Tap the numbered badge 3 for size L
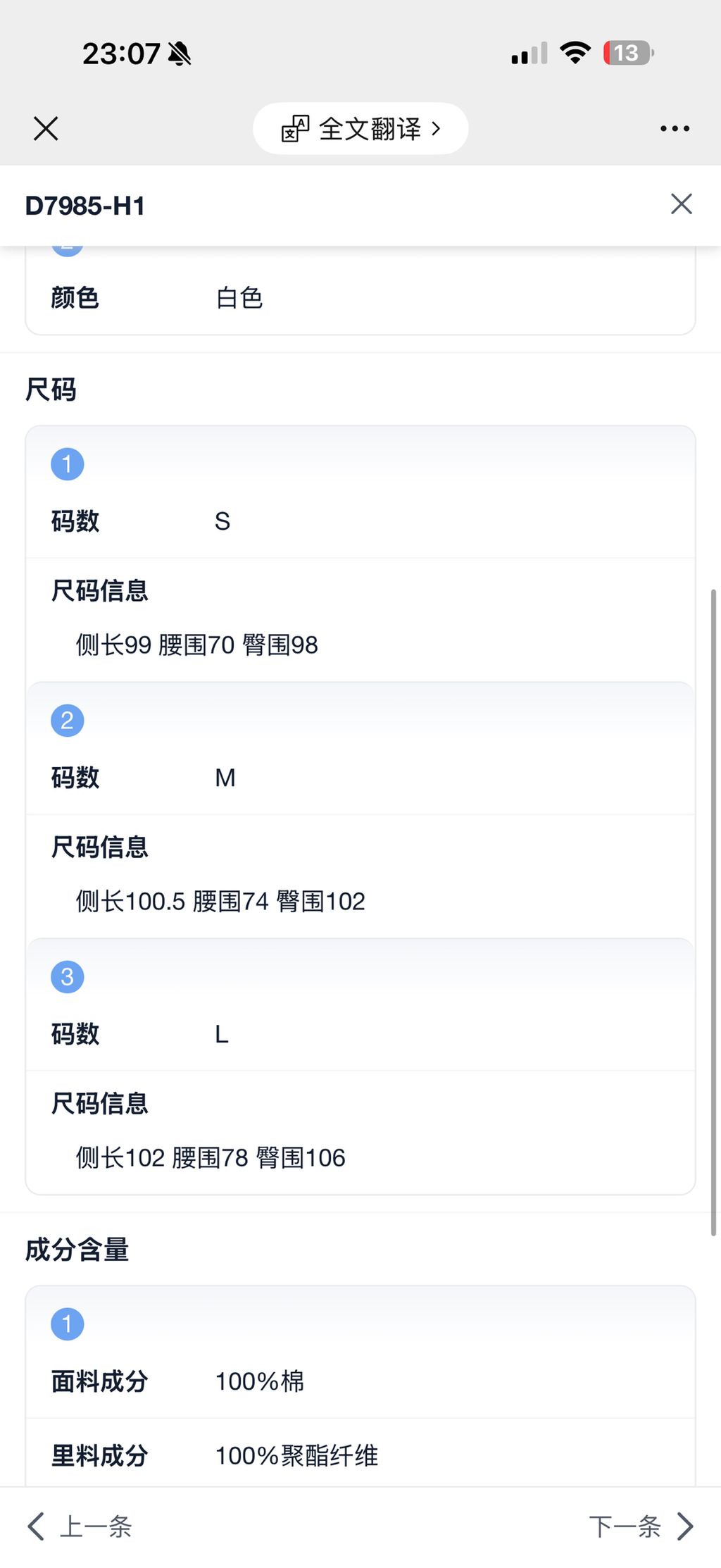Screen dimensions: 721x1568 click(x=68, y=977)
